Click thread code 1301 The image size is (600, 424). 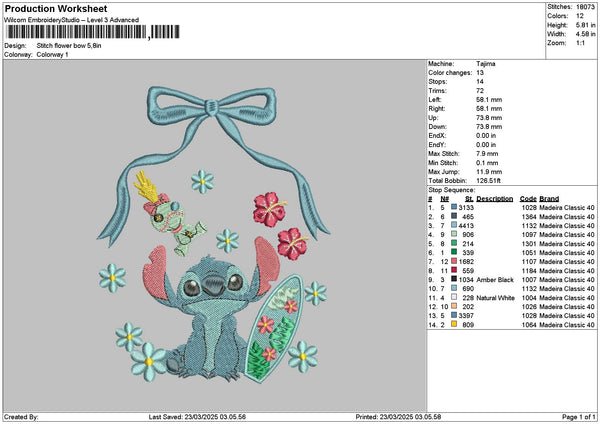pos(529,244)
